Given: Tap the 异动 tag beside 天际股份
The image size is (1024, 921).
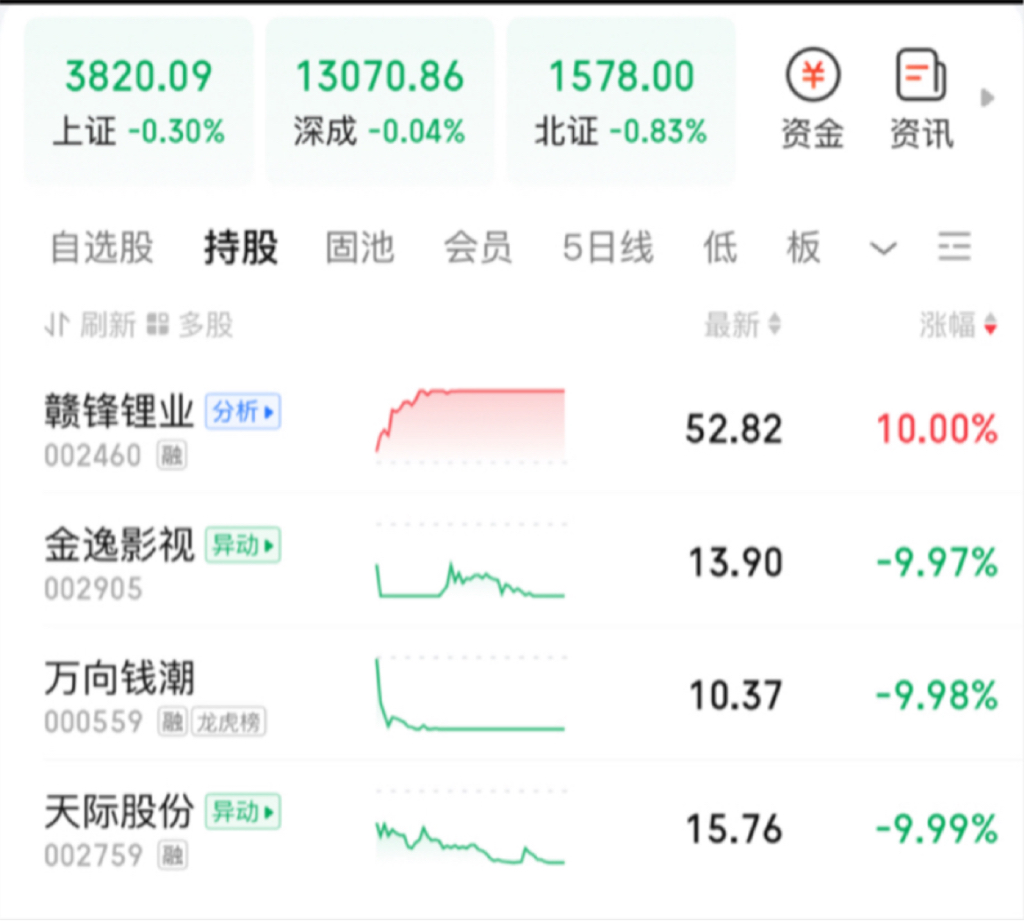Looking at the screenshot, I should (x=243, y=812).
